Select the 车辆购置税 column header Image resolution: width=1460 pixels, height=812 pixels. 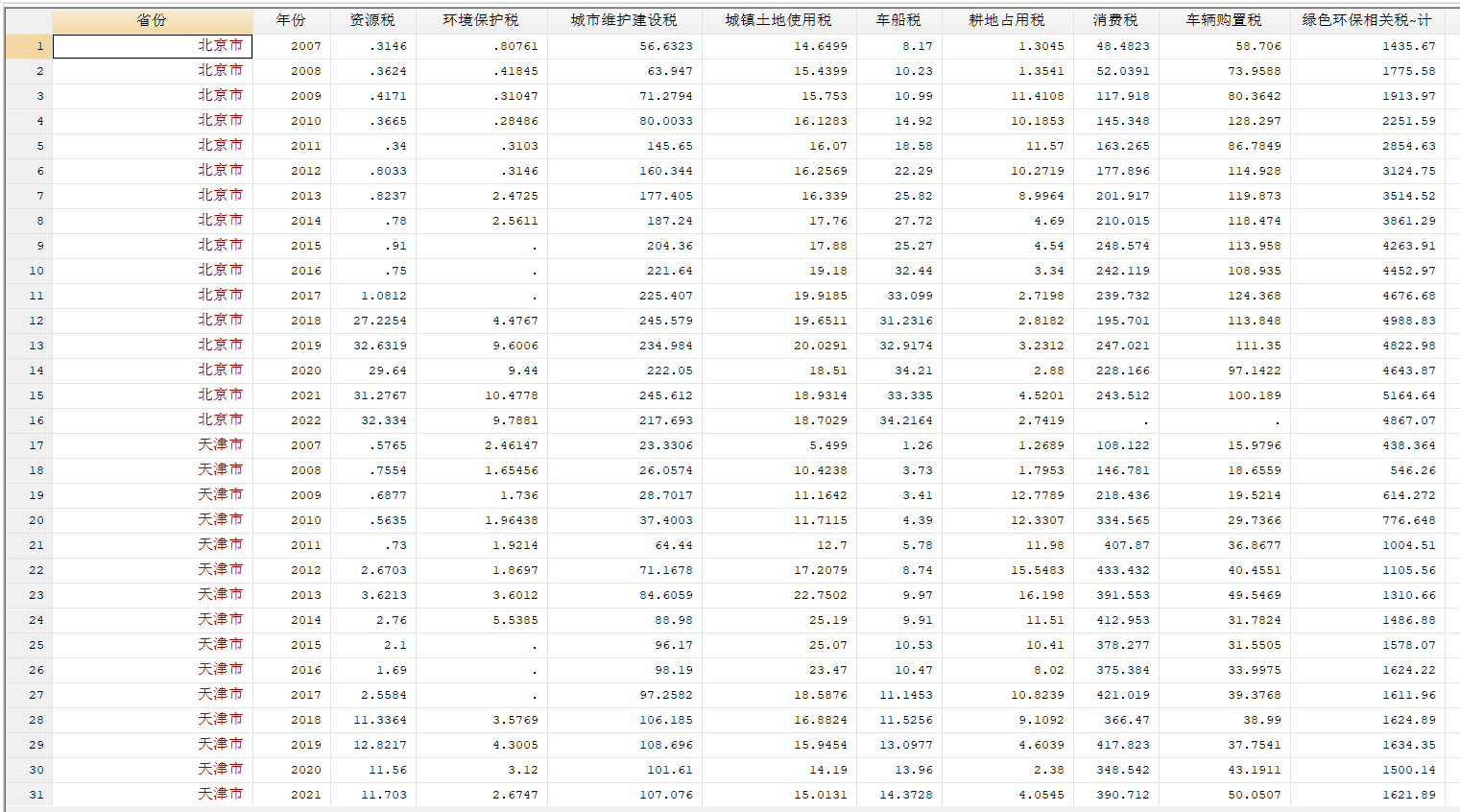[1224, 20]
